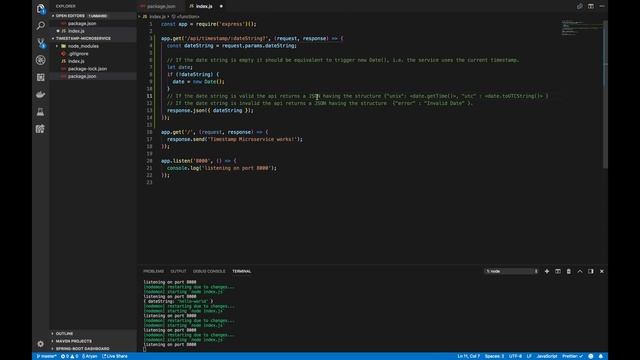Split the terminal panel
The height and width of the screenshot is (360, 640).
pyautogui.click(x=558, y=271)
